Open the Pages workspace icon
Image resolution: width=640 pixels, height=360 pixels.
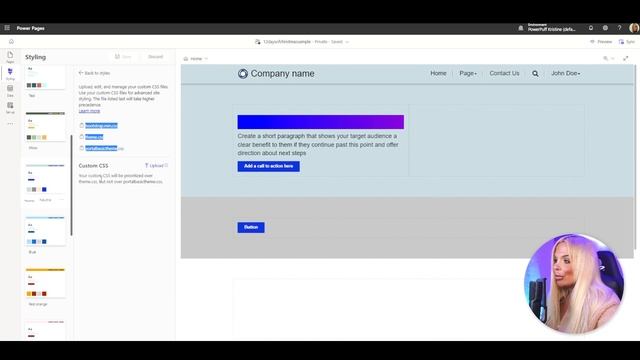pos(10,56)
